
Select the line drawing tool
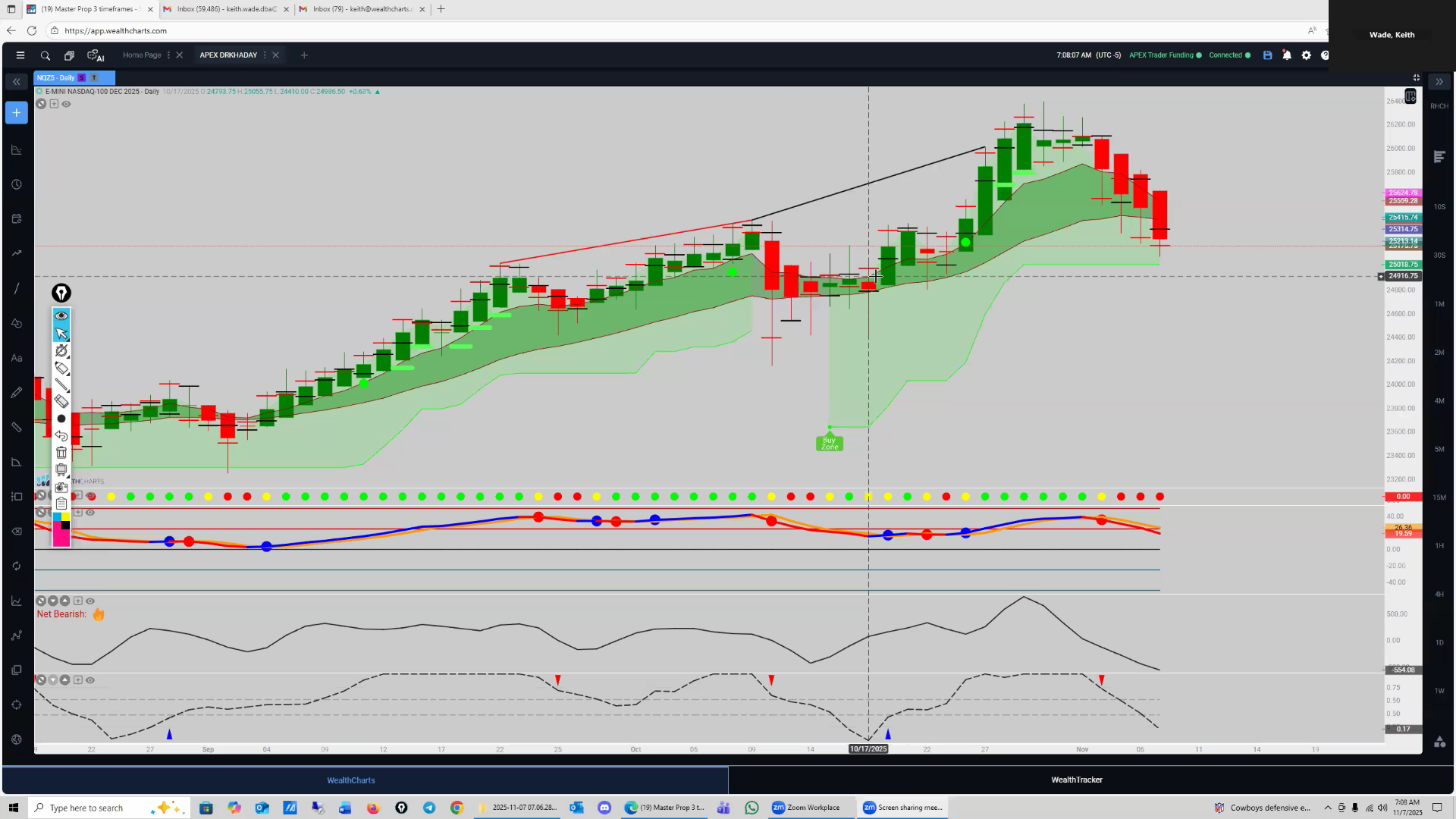coord(61,385)
